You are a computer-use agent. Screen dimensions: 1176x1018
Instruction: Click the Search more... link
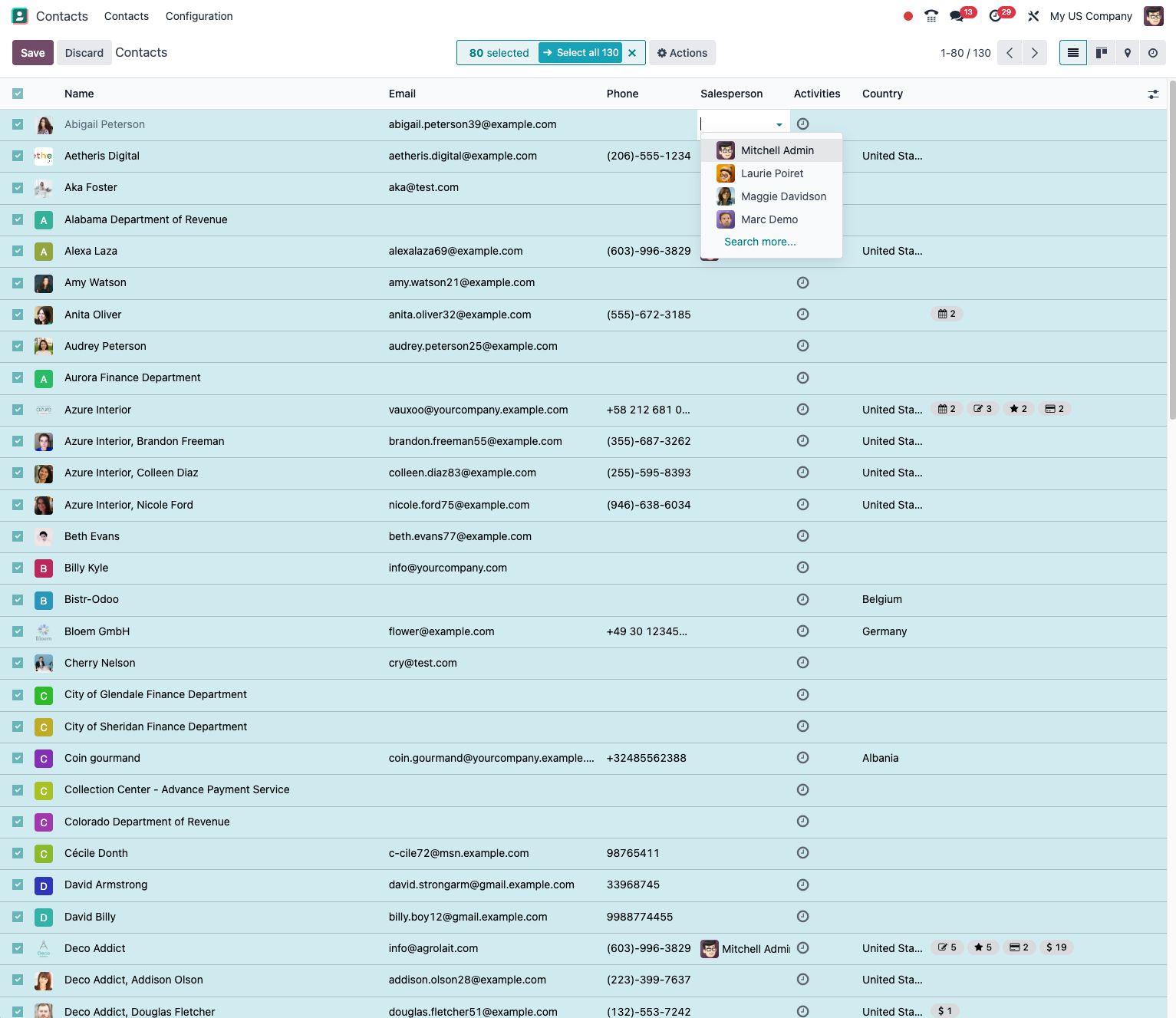click(760, 242)
